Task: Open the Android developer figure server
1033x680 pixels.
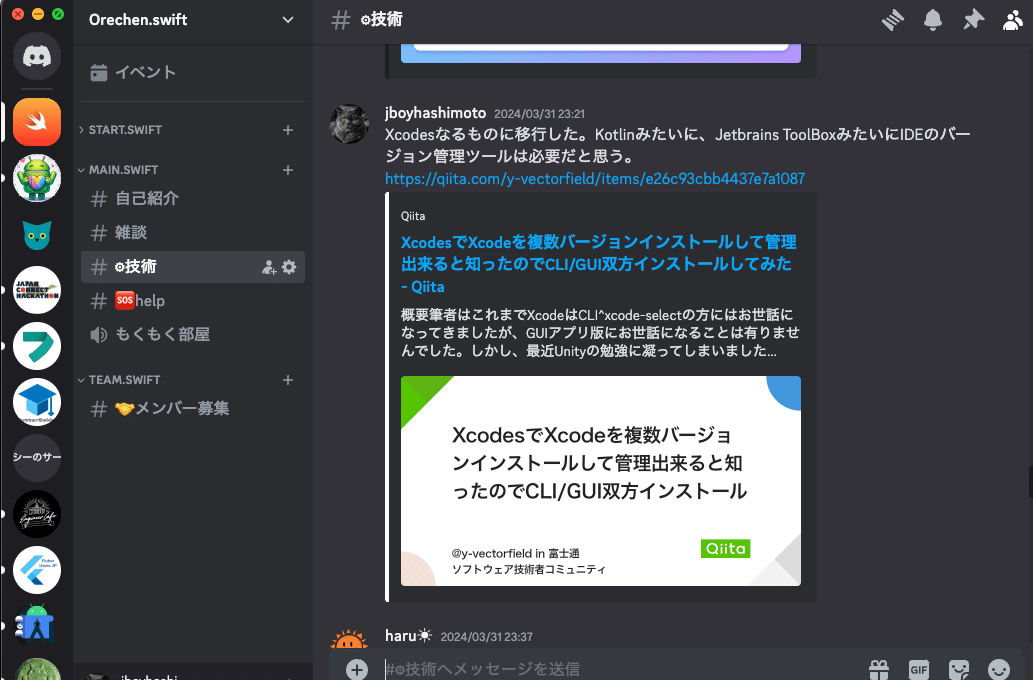Action: click(x=37, y=625)
